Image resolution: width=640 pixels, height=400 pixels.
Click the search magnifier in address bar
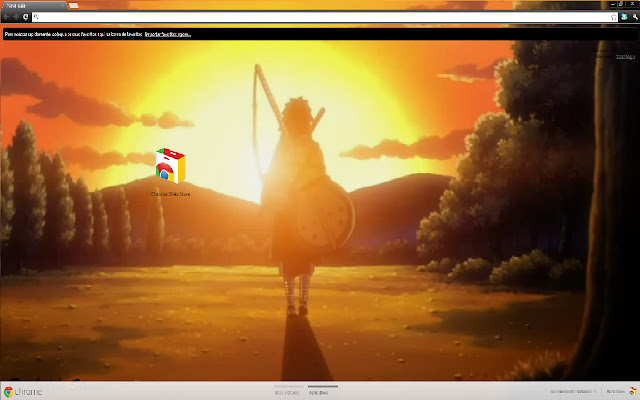click(x=36, y=17)
